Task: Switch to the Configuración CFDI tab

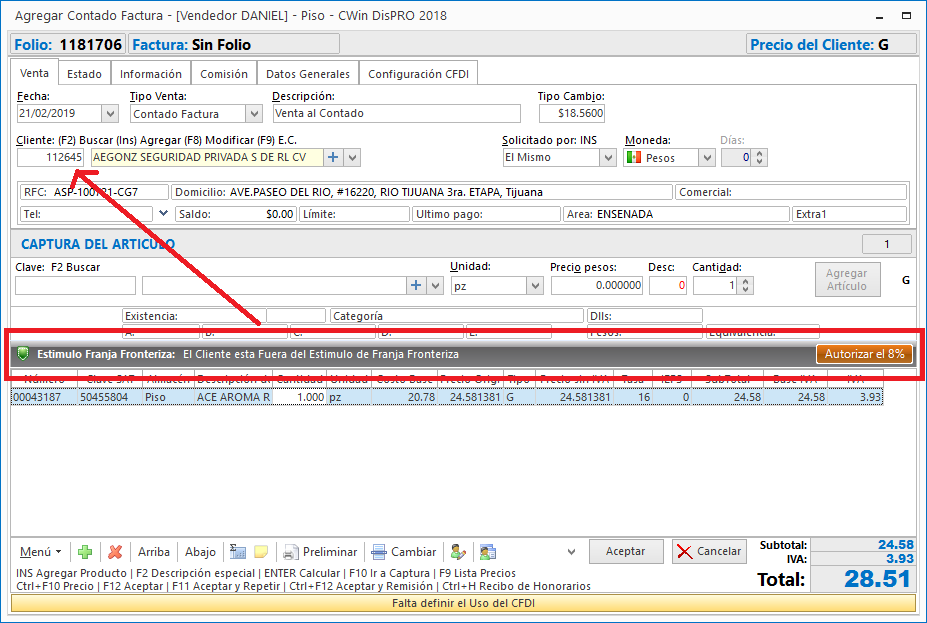Action: tap(418, 74)
